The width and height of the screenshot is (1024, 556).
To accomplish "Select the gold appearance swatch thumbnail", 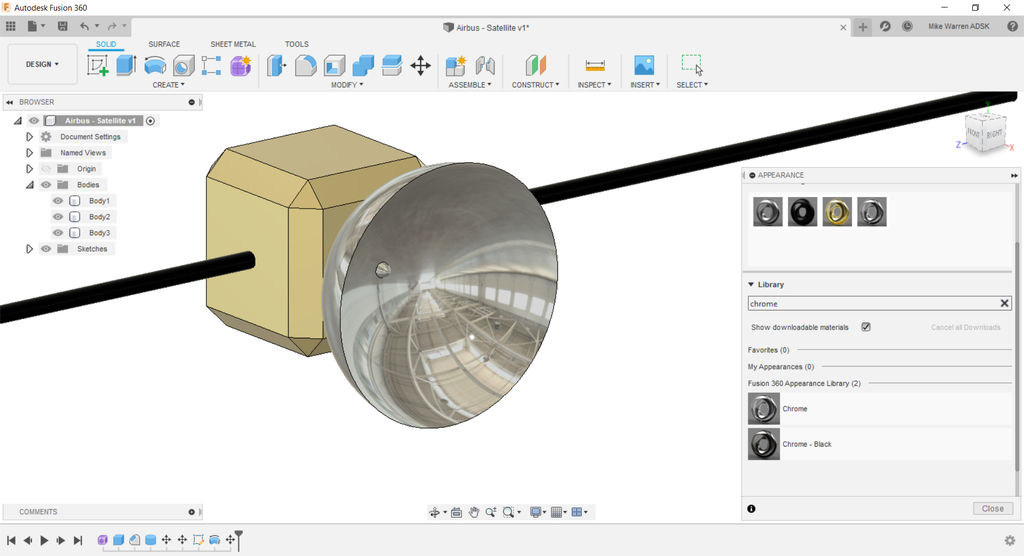I will [x=837, y=212].
